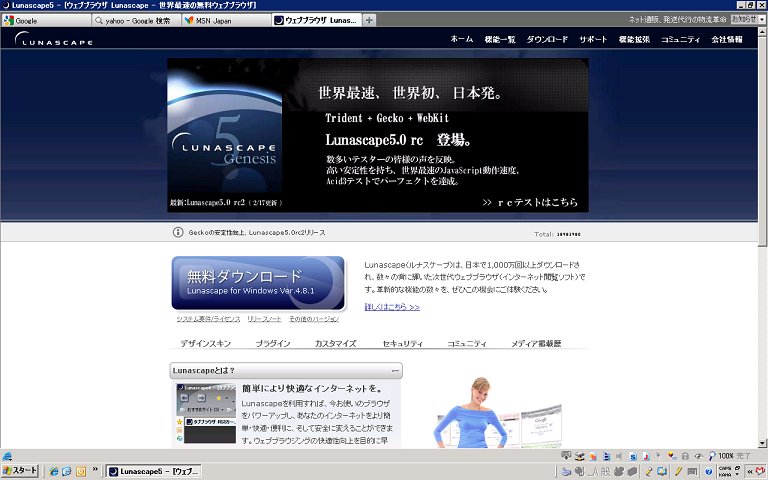Click the スタート button
The width and height of the screenshot is (768, 480).
click(x=20, y=471)
